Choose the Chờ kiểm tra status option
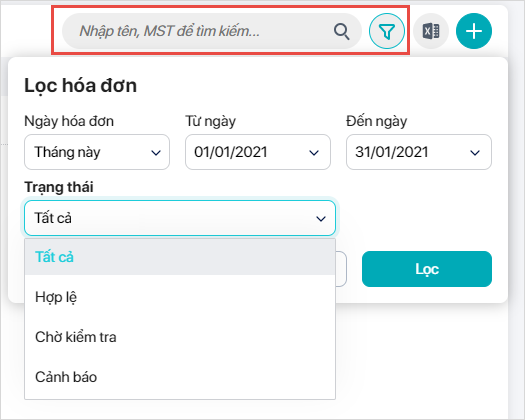This screenshot has height=420, width=525. pos(180,337)
